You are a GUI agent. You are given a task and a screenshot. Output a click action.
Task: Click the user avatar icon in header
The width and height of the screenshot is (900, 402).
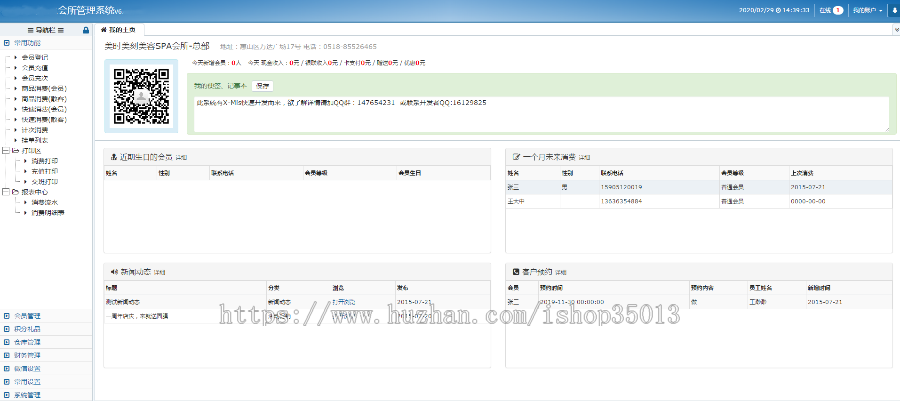coord(895,10)
